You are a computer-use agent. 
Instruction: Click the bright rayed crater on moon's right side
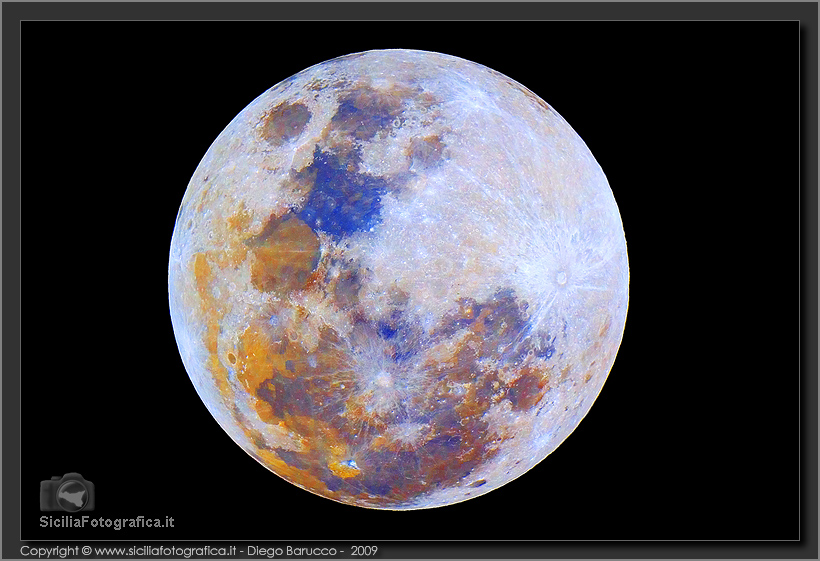tap(562, 278)
